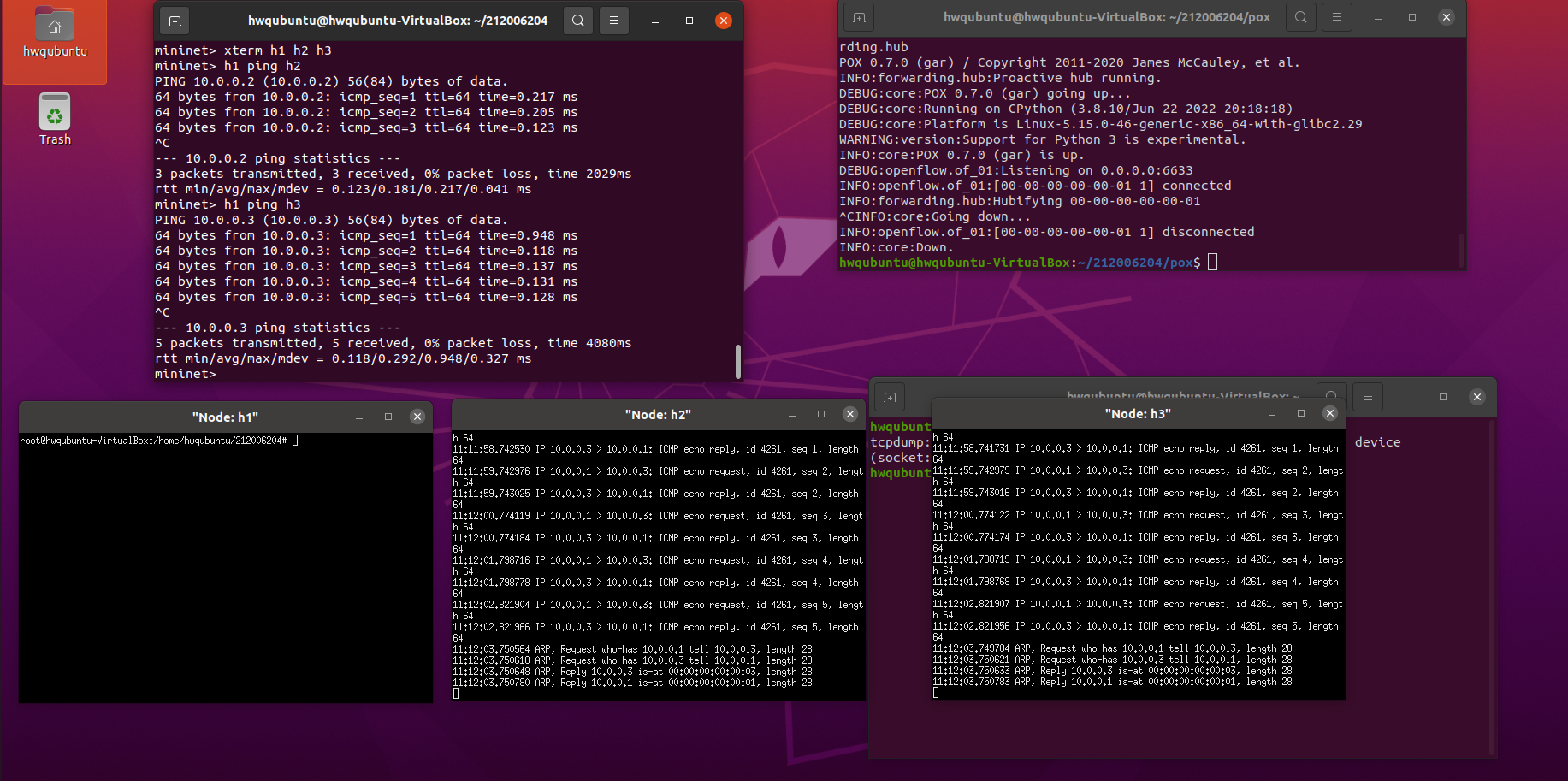Click the mininet terminal scrollbar handle
This screenshot has width=1568, height=781.
click(x=737, y=361)
